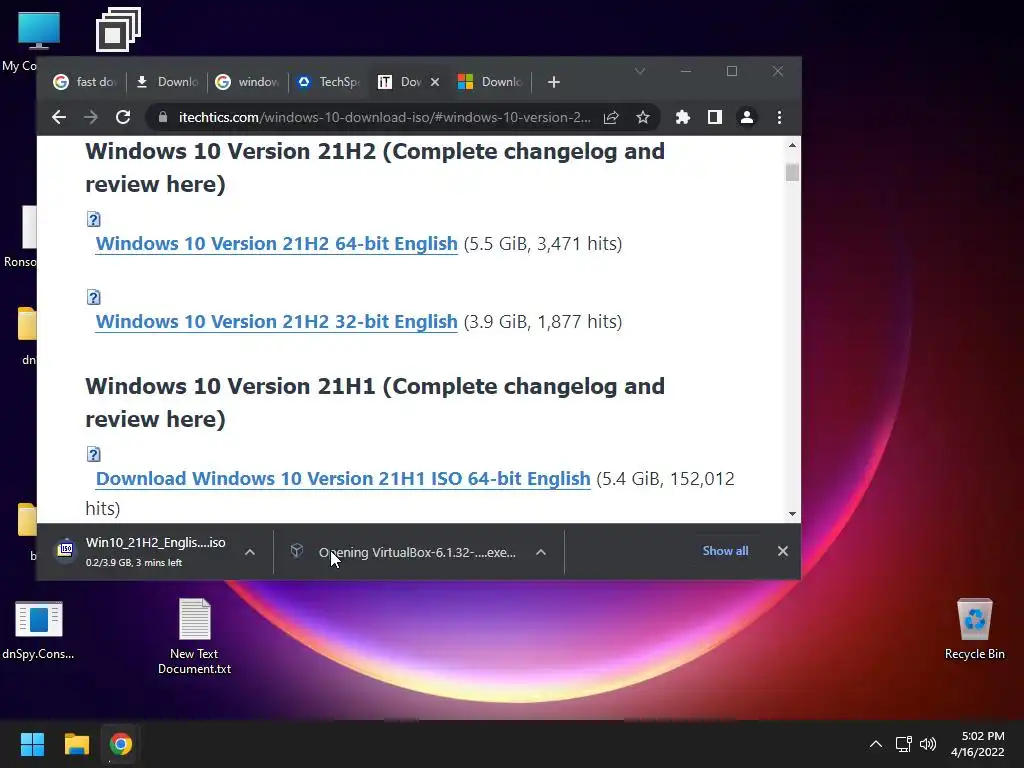Click the VirtualBox file icon in downloads bar
This screenshot has width=1024, height=768.
(296, 551)
